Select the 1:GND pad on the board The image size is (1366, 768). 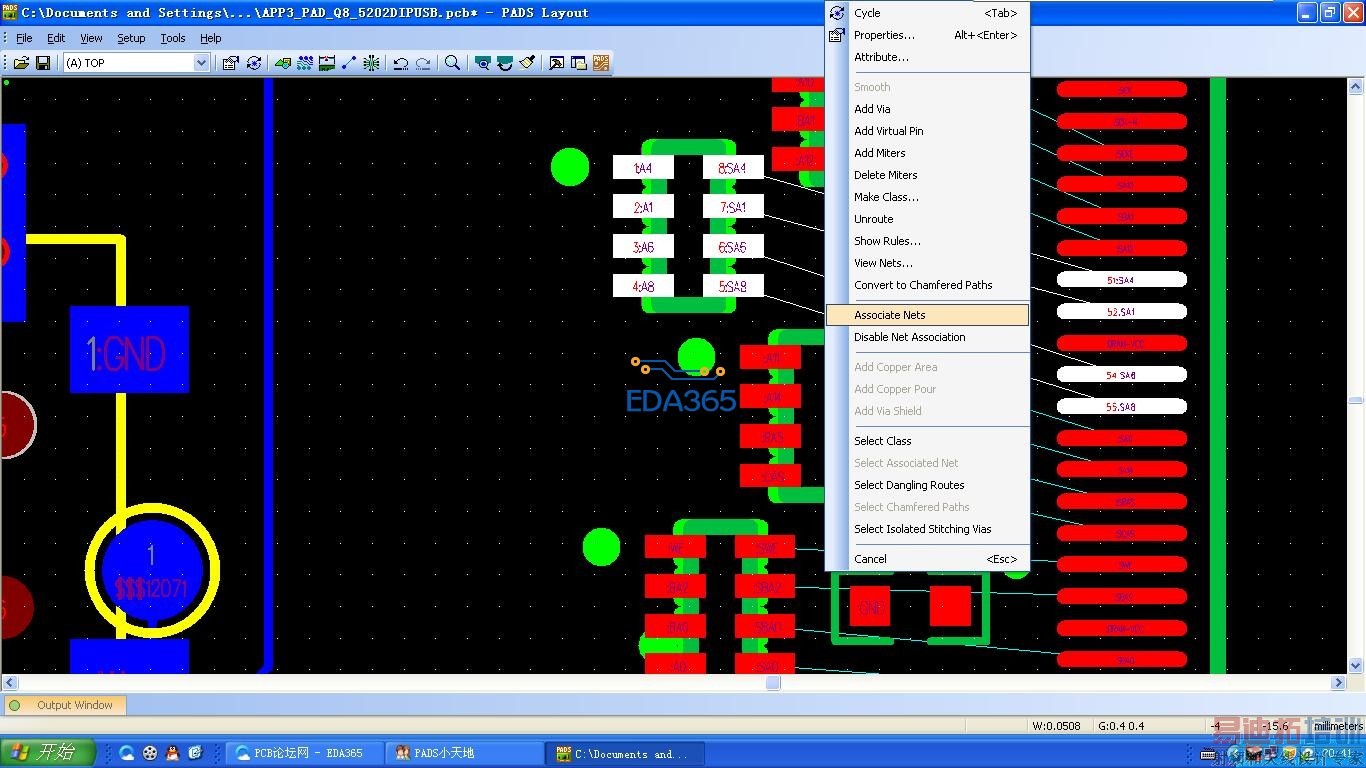coord(129,350)
